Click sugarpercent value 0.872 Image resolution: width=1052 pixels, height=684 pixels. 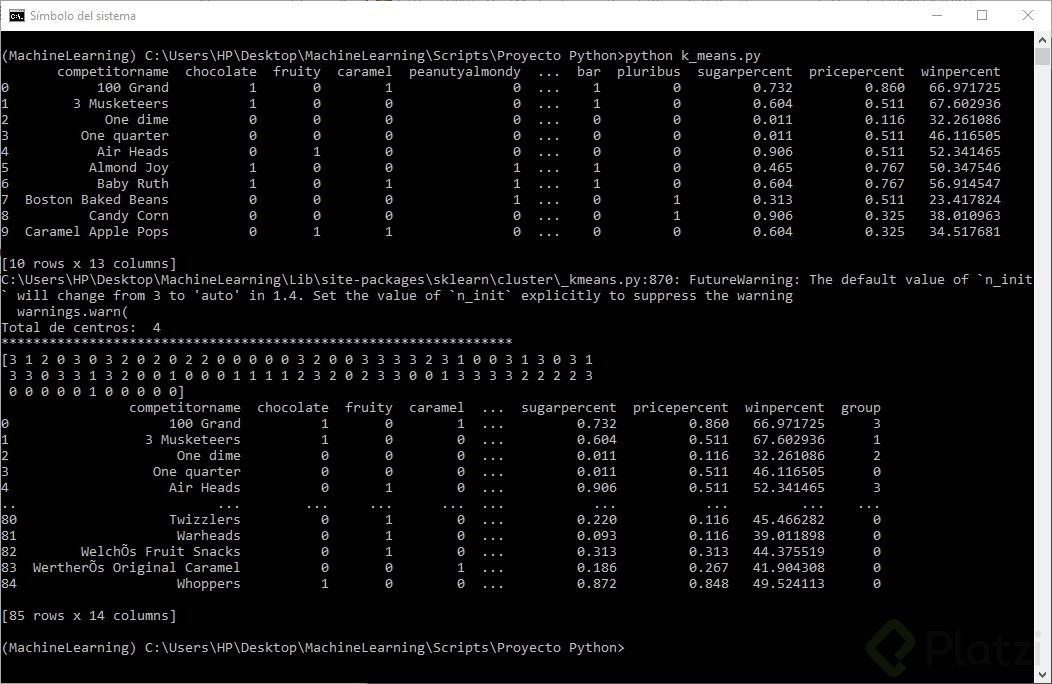tap(596, 584)
